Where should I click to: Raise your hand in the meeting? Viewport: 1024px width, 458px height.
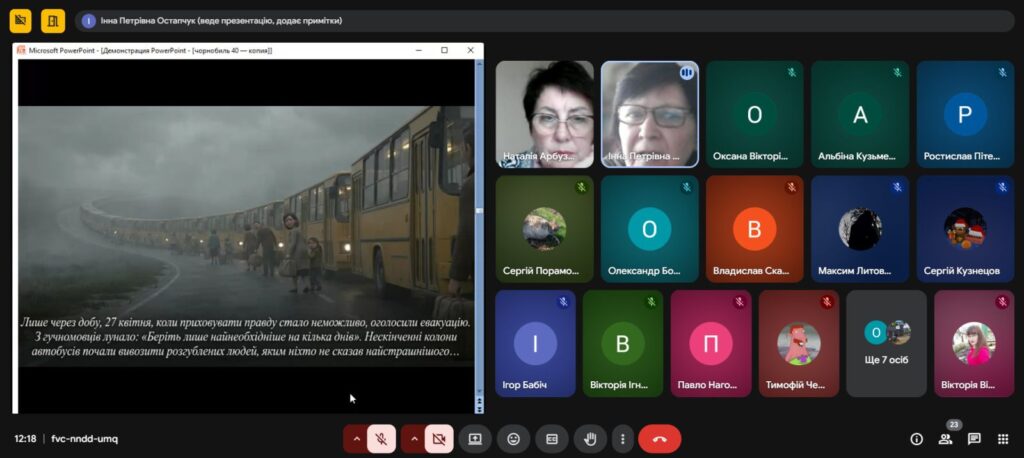click(x=590, y=438)
